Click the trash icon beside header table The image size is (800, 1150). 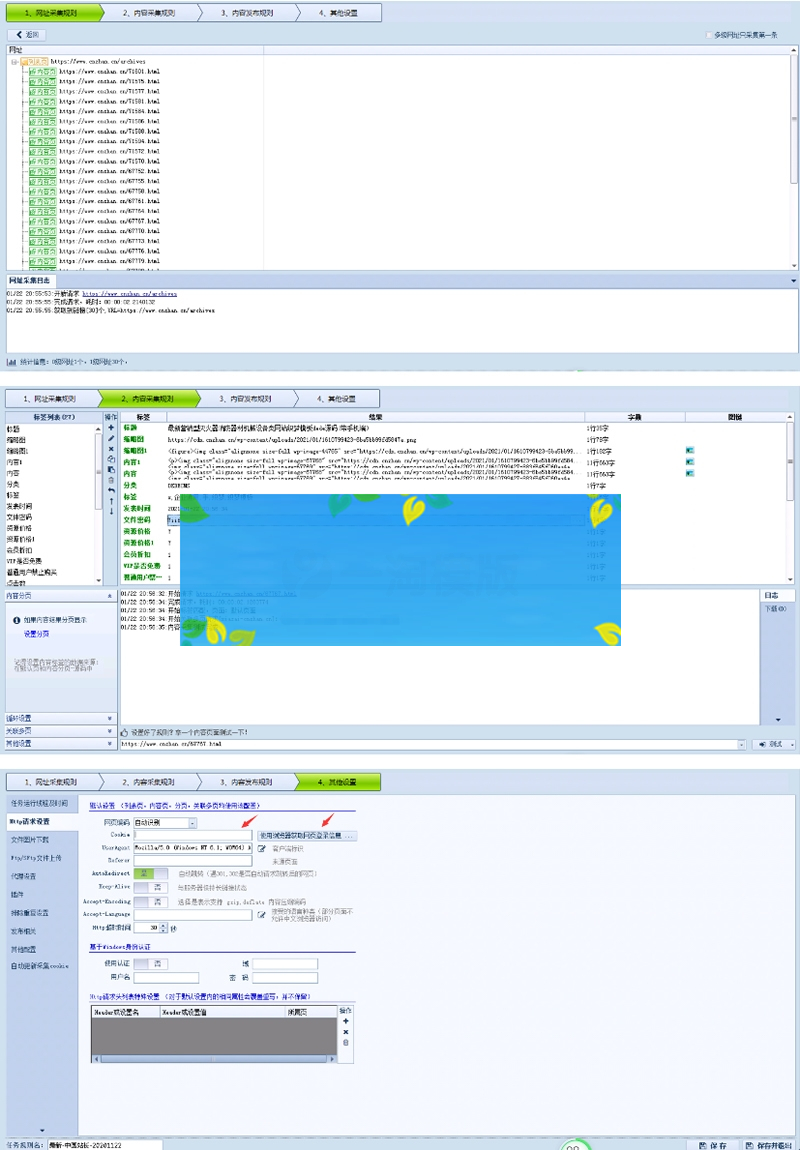346,1043
